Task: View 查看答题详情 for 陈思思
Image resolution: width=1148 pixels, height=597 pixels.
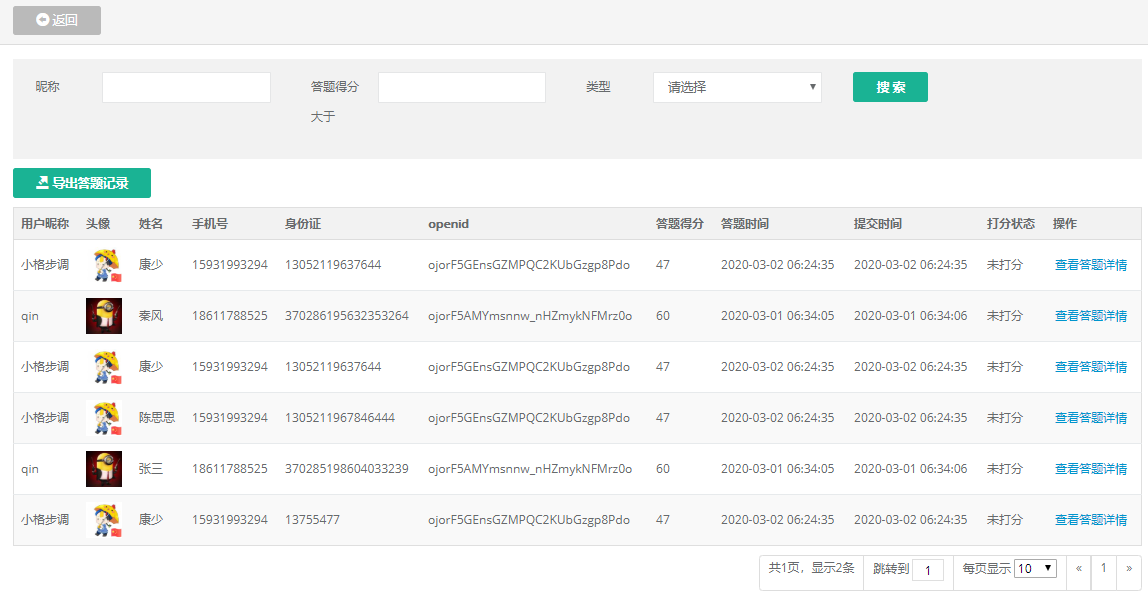Action: [x=1090, y=418]
